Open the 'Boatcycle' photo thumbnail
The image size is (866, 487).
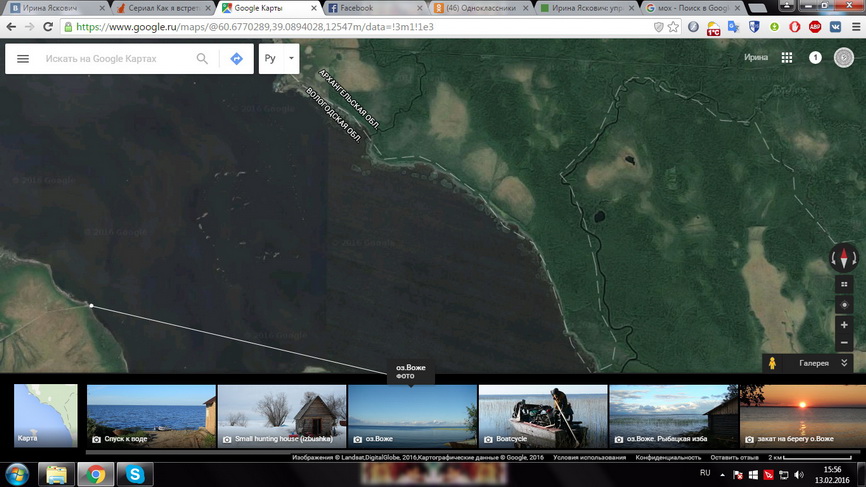coord(543,416)
